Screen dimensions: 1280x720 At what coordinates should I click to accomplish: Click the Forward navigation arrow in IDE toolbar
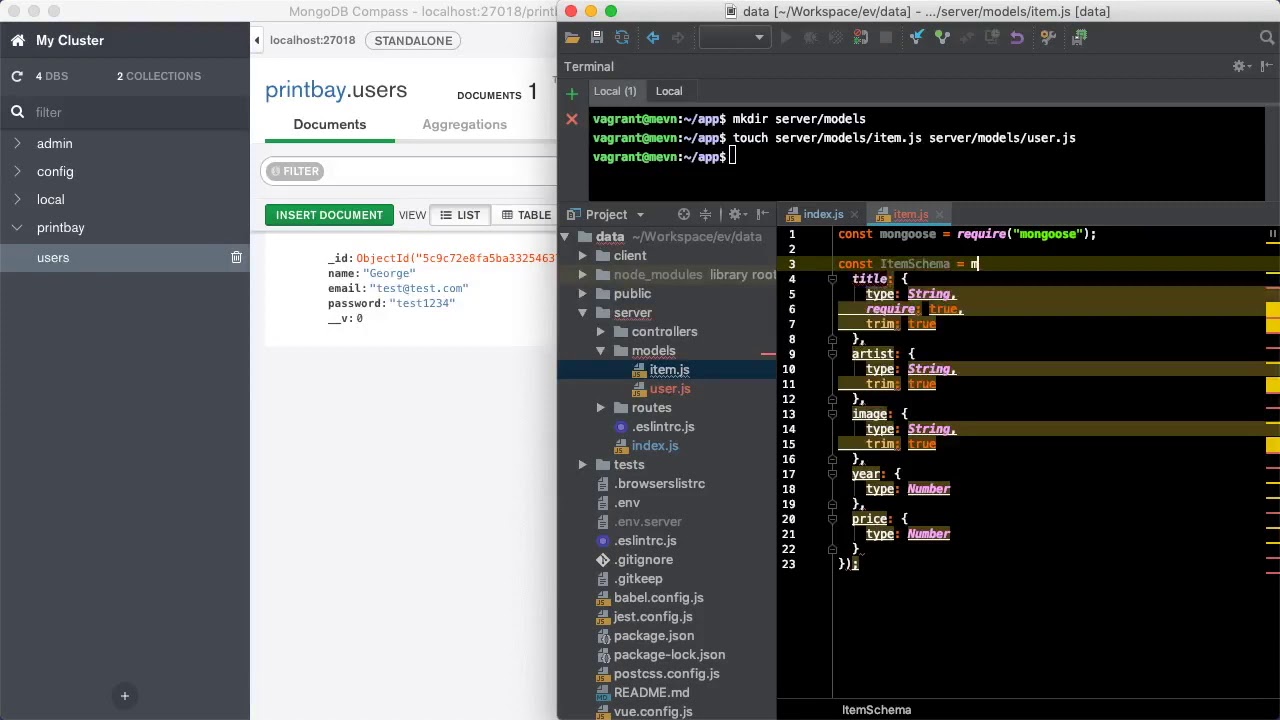pos(678,38)
